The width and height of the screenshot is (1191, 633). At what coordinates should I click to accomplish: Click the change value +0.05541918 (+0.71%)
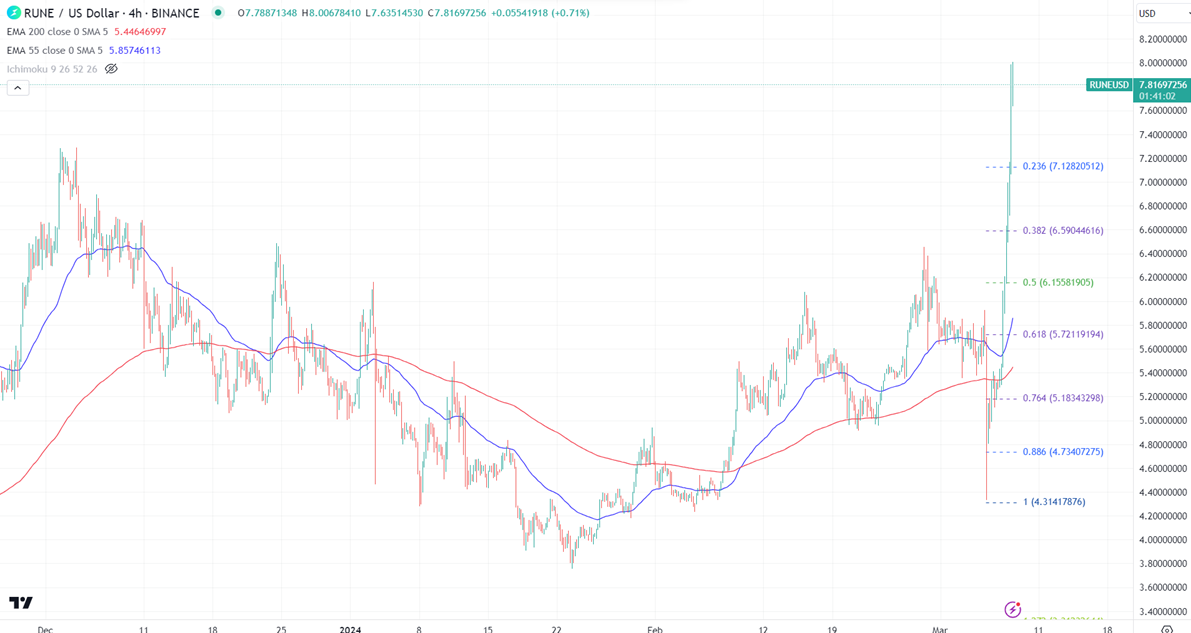(540, 13)
